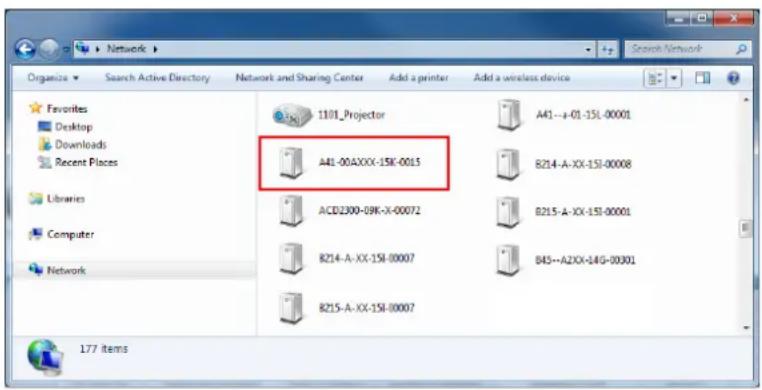Click computer icon for ACD2300-09K-X-00072
The height and width of the screenshot is (390, 762).
(x=292, y=211)
